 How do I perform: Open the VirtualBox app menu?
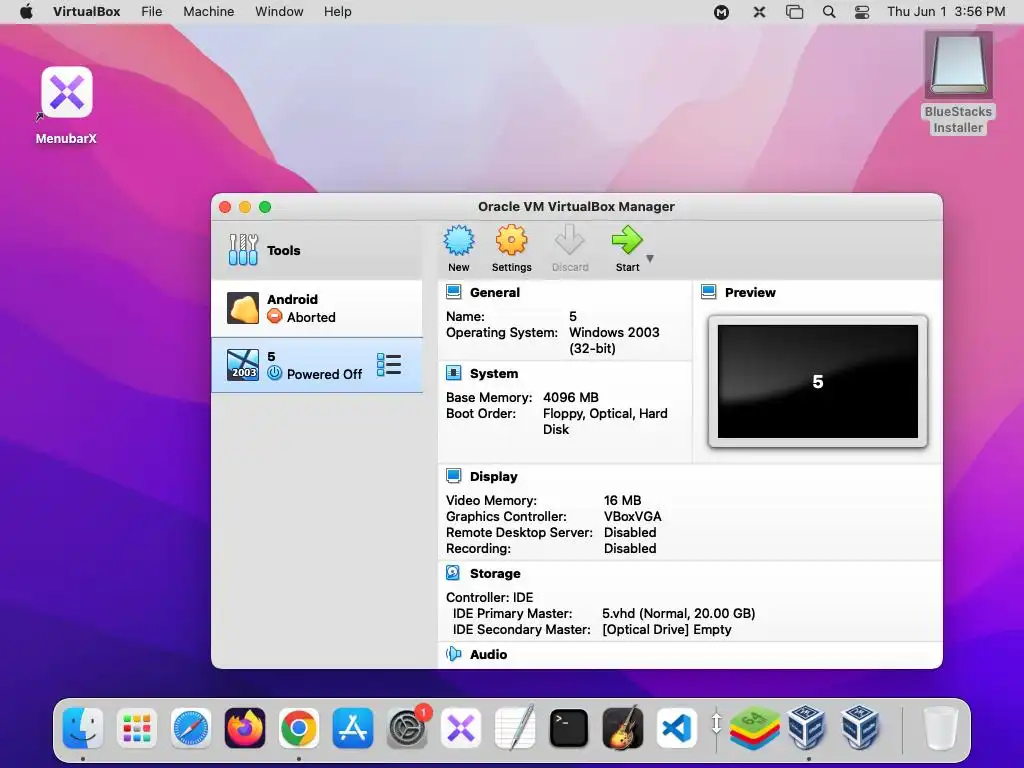pos(87,12)
